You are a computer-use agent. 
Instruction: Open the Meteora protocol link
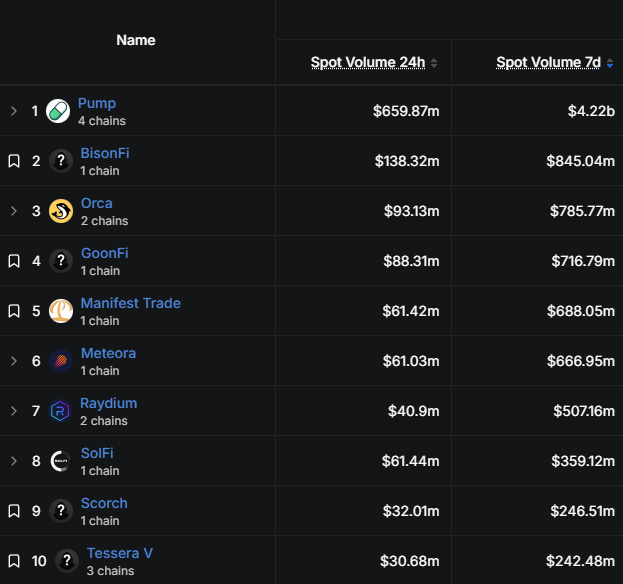point(108,353)
